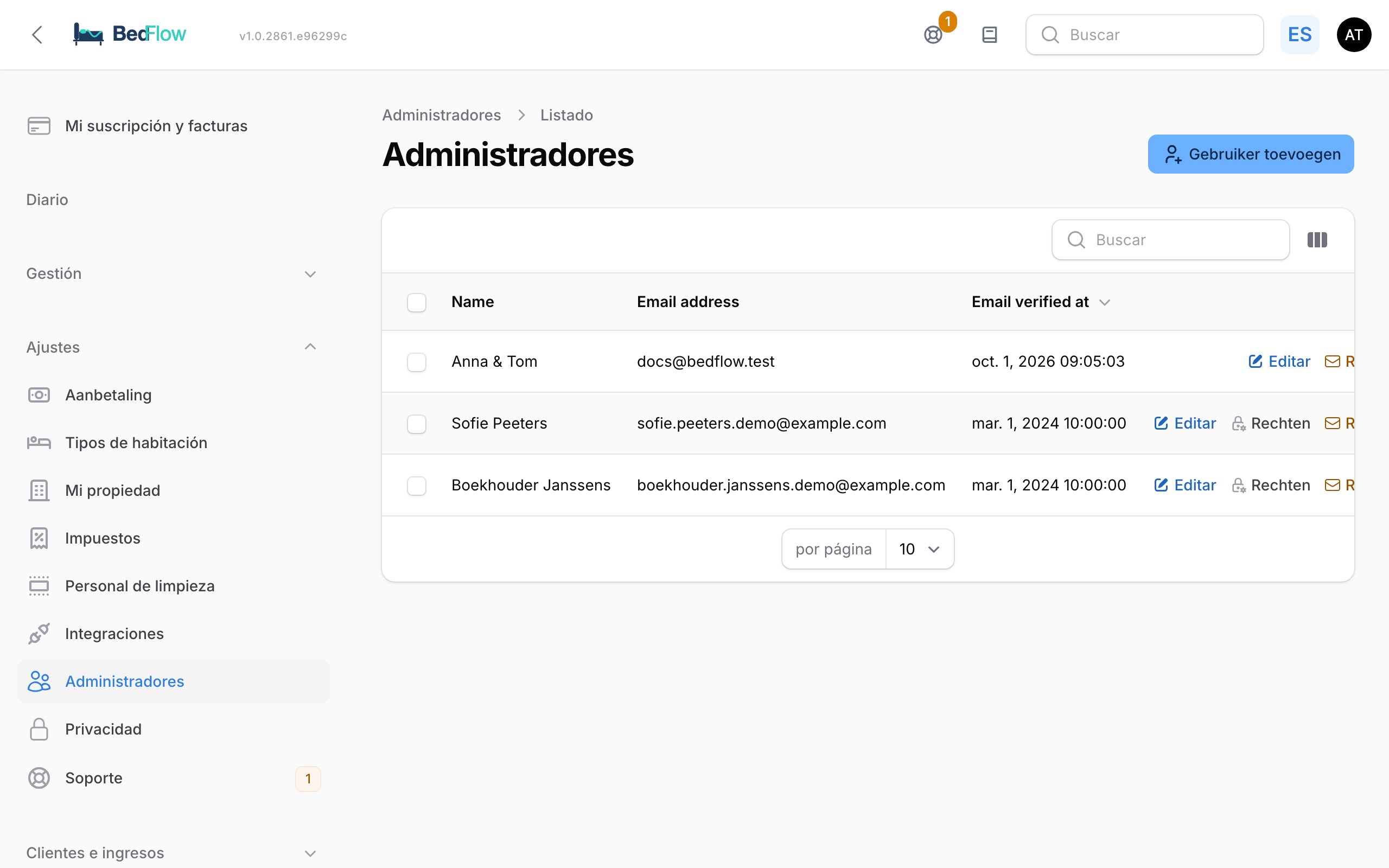Open the documentation book icon
Viewport: 1389px width, 868px height.
[990, 35]
